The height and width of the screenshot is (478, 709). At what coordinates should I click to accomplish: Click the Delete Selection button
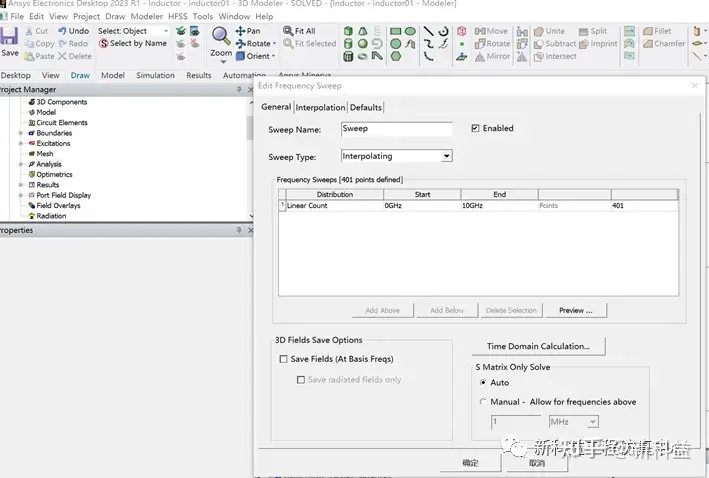coord(511,310)
